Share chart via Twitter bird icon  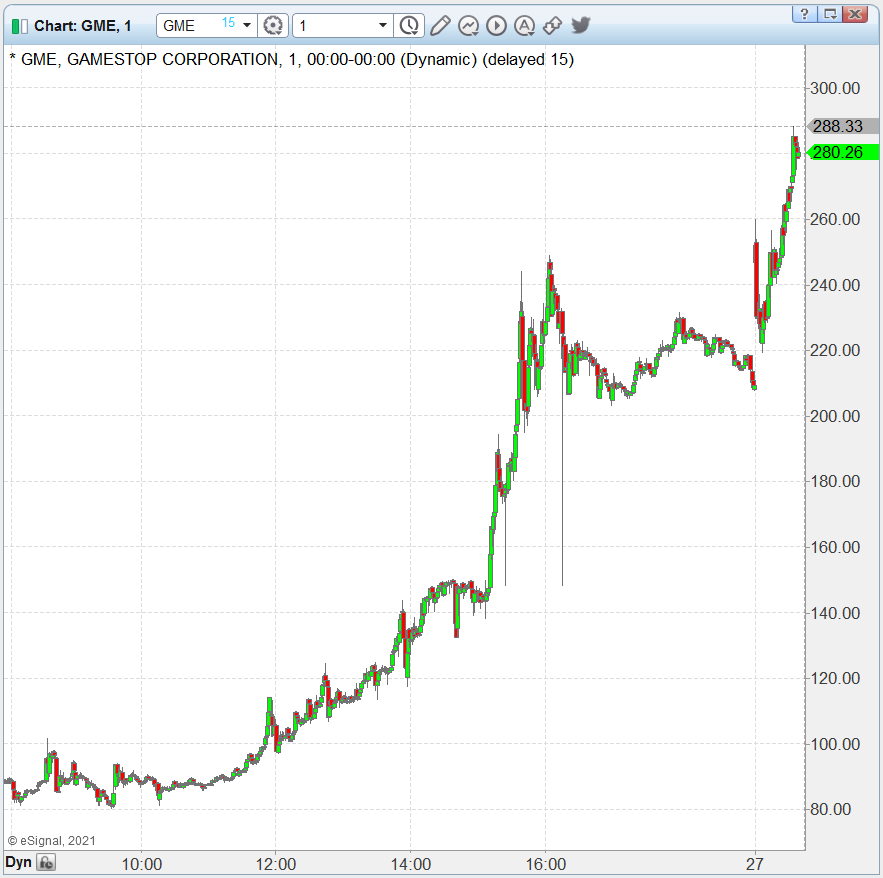coord(581,25)
